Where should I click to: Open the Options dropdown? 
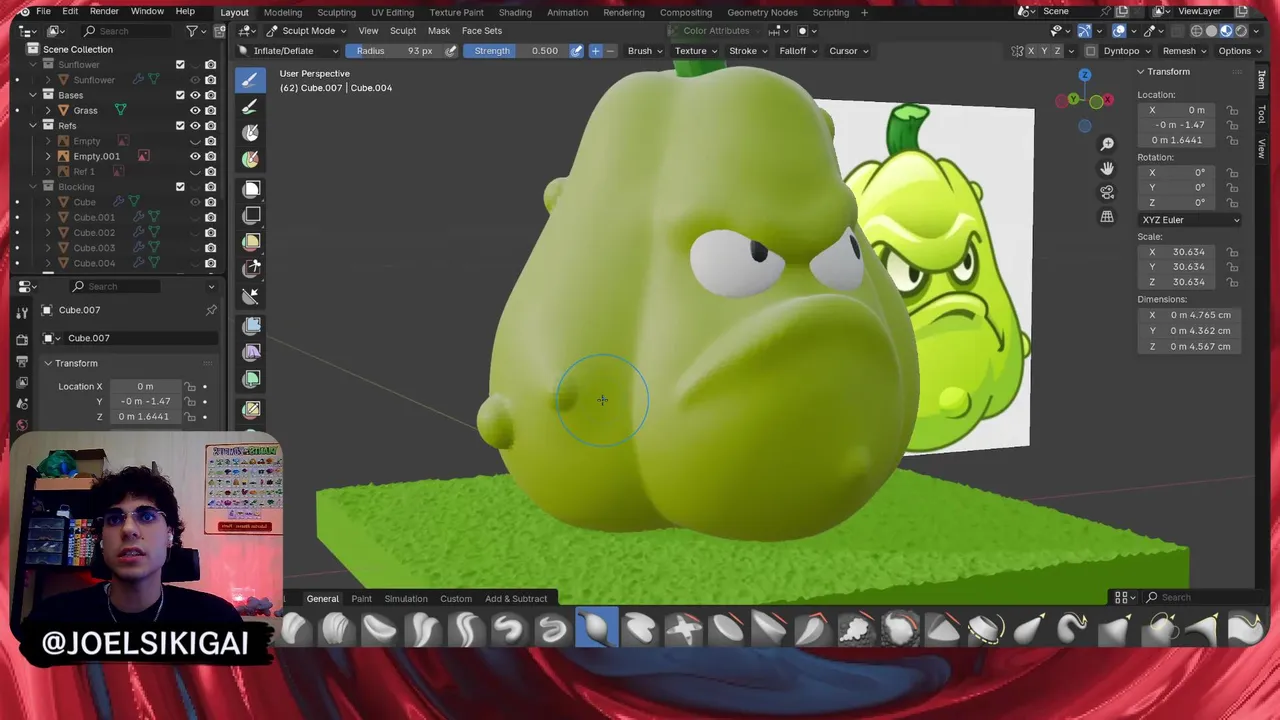[x=1239, y=51]
